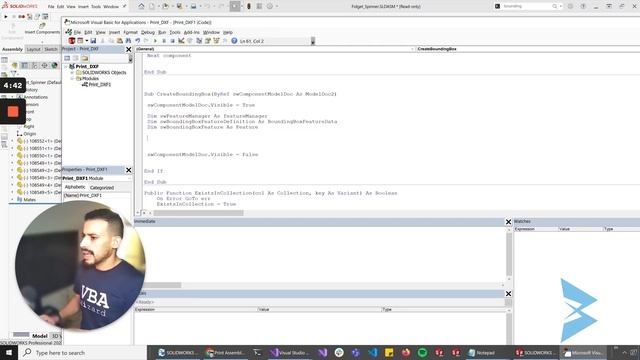Image resolution: width=640 pixels, height=360 pixels.
Task: Close the Properties panel
Action: (129, 170)
